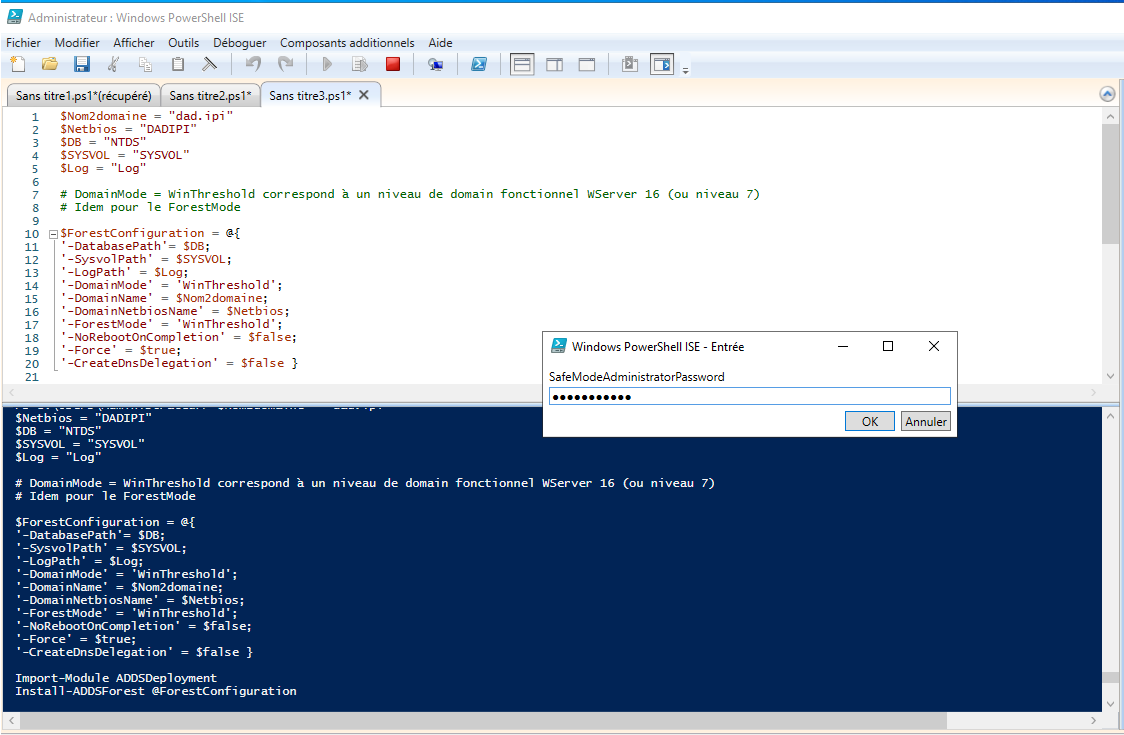Open the toolbar overflow dropdown arrow
Screen dimensions: 1124x735
pos(685,70)
